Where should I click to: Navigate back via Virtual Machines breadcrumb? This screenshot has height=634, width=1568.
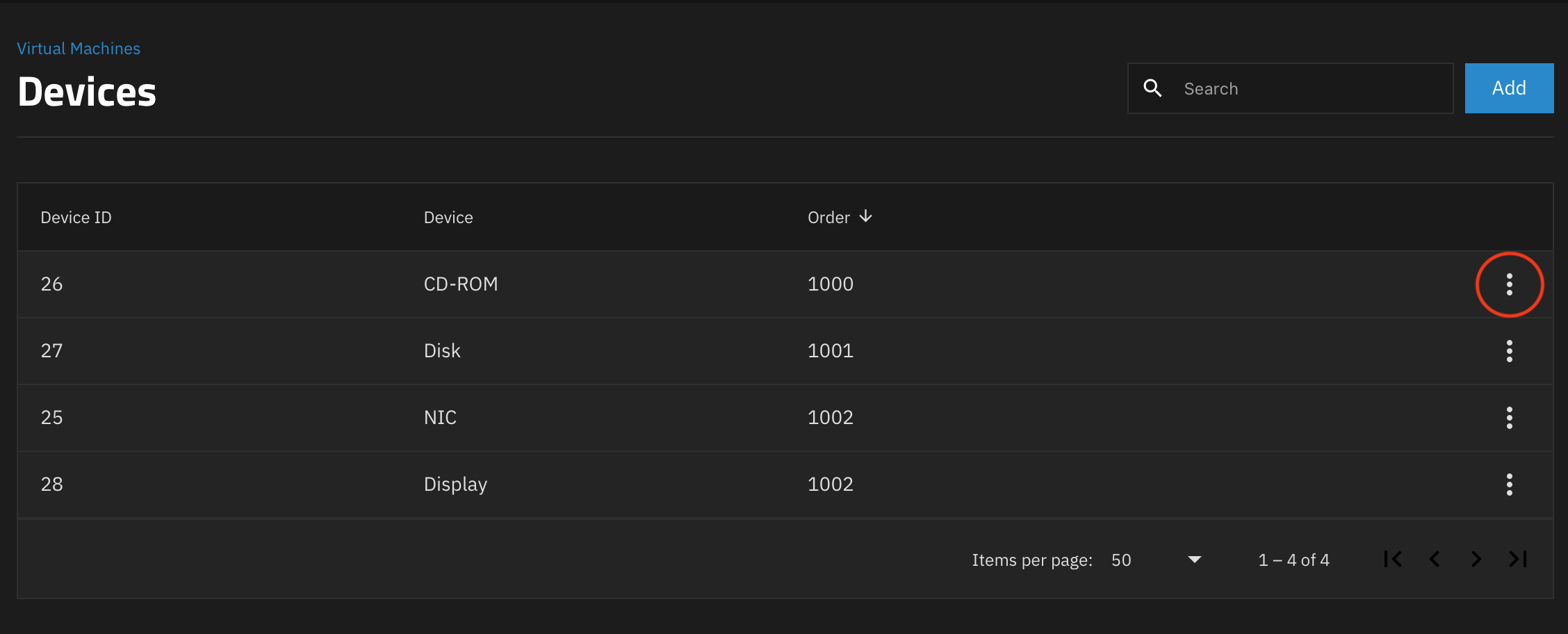tap(78, 48)
